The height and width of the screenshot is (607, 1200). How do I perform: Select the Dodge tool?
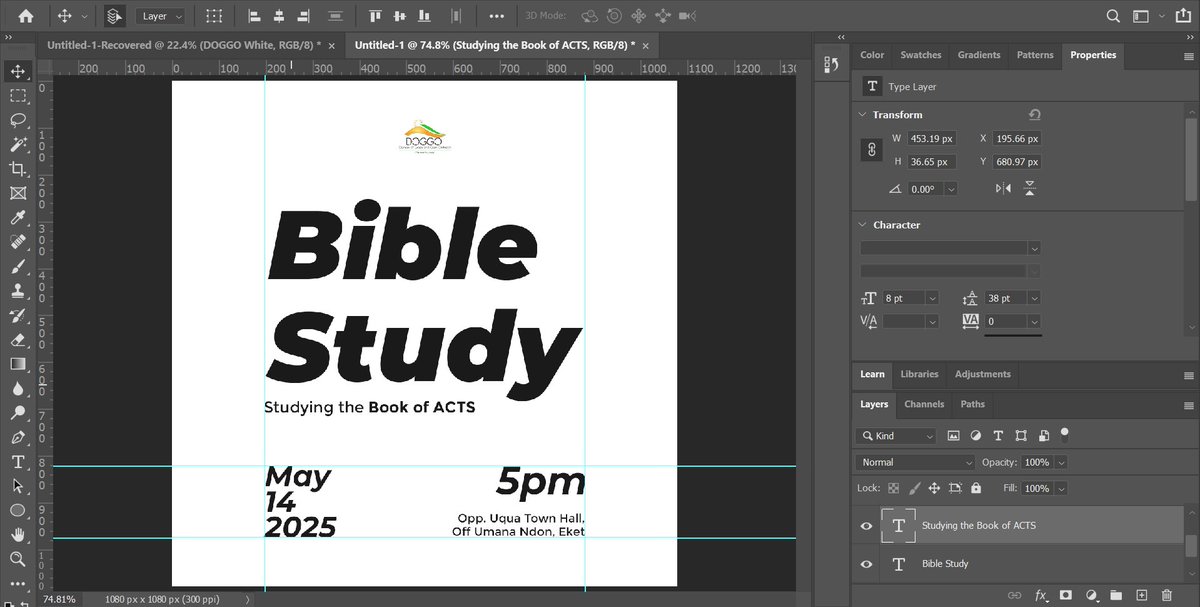(18, 413)
